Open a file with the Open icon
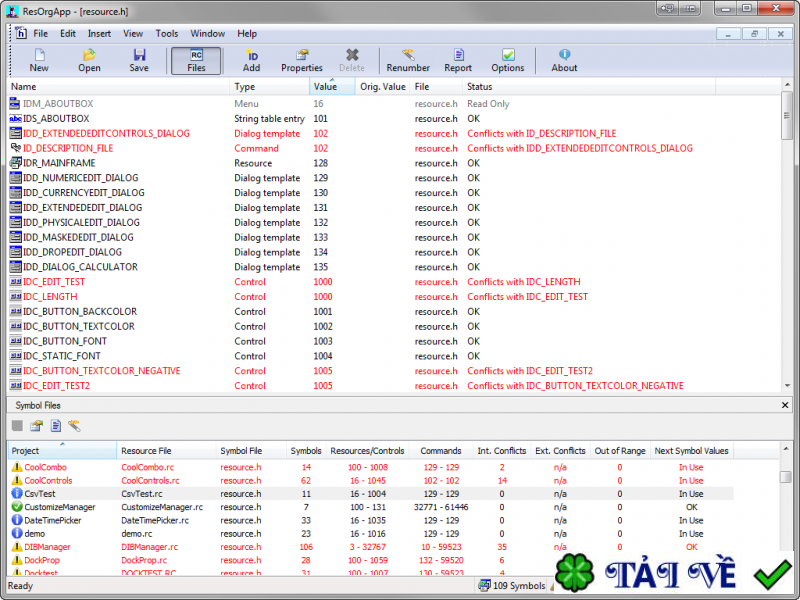This screenshot has width=800, height=600. pyautogui.click(x=89, y=60)
